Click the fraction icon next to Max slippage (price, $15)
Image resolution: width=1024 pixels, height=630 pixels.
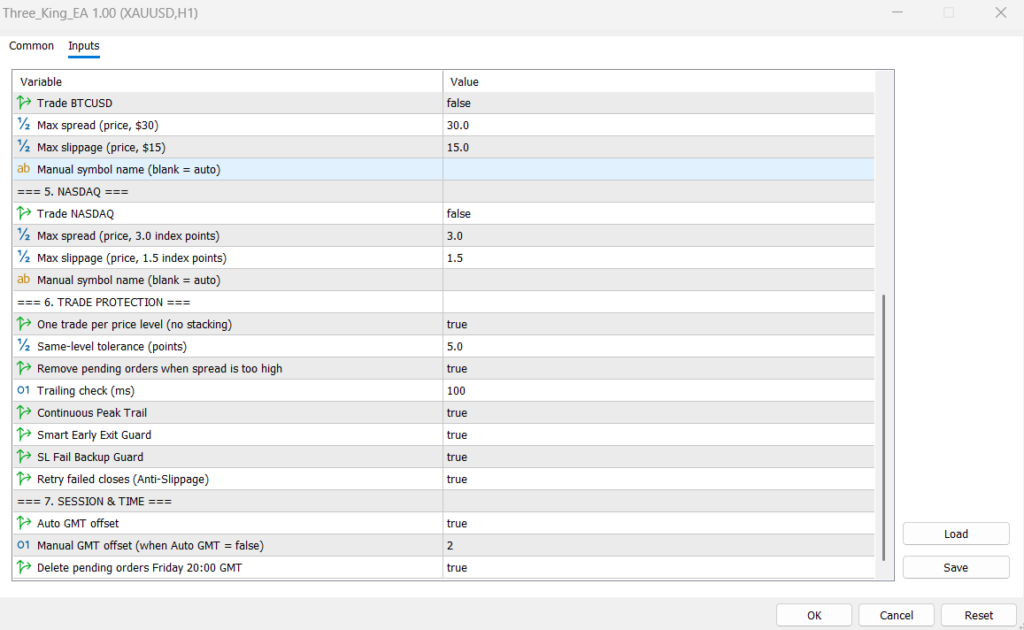pos(24,147)
